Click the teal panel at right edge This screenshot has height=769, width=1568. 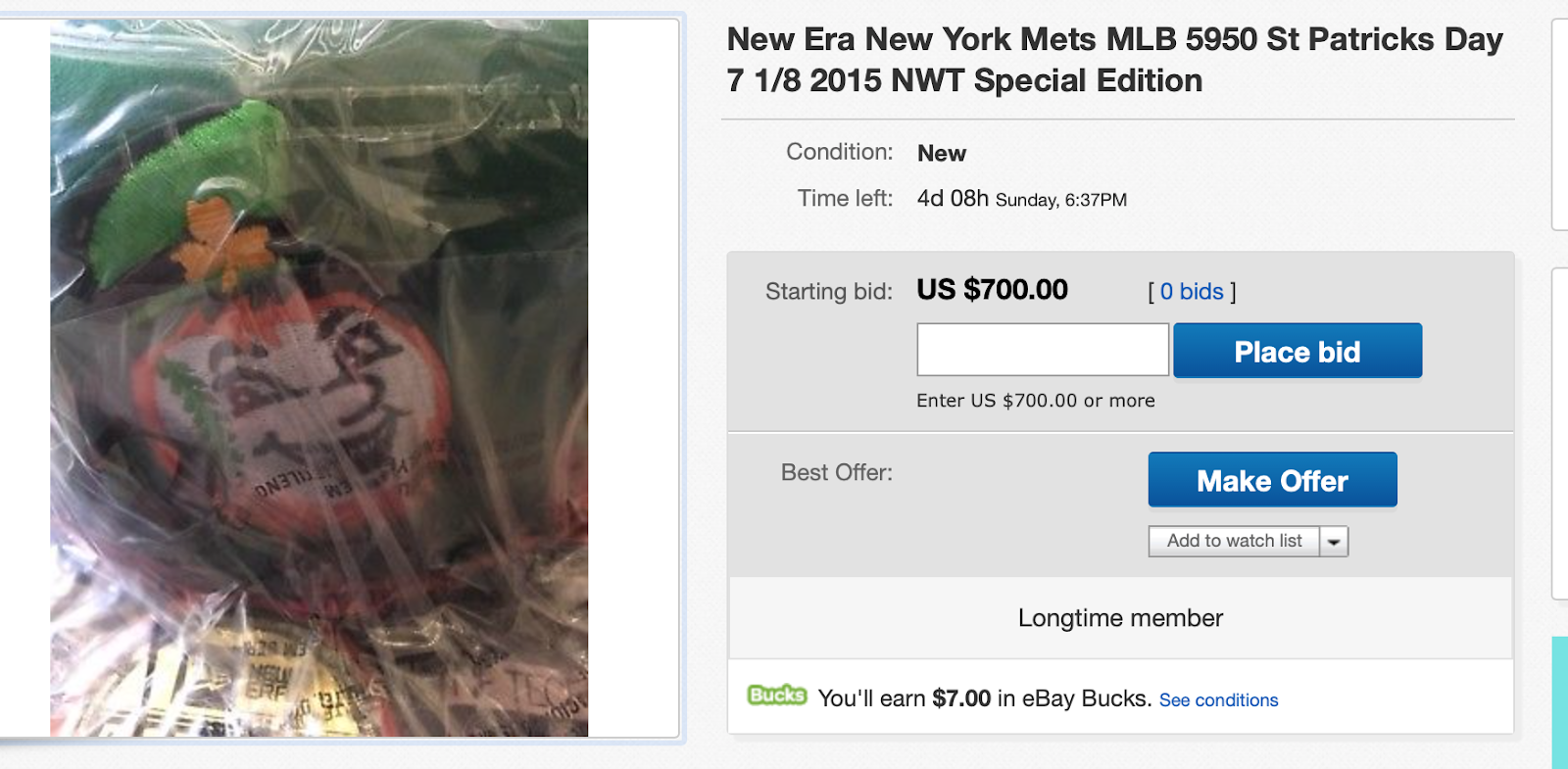coord(1559,700)
